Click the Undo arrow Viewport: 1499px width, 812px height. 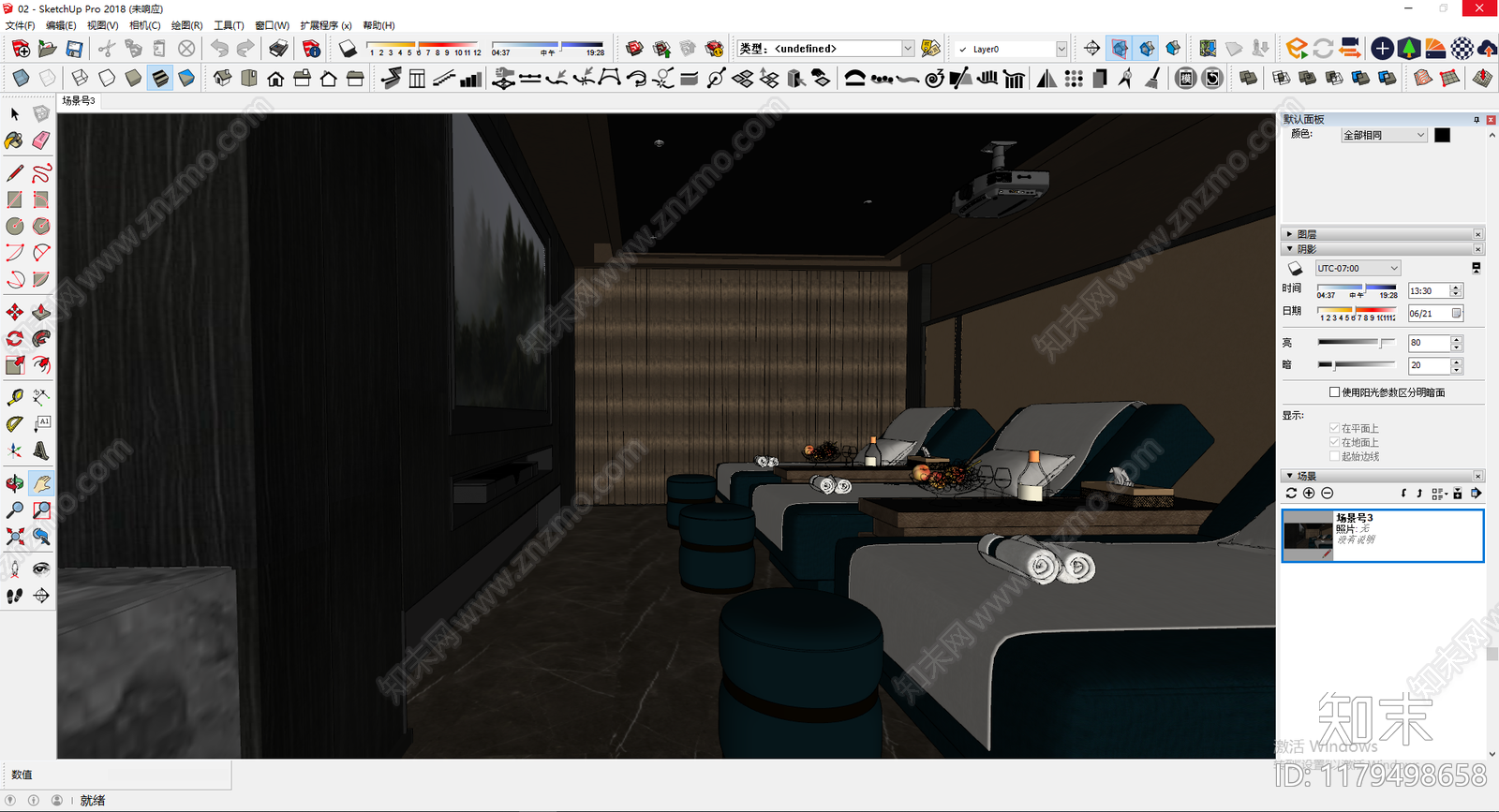click(219, 49)
